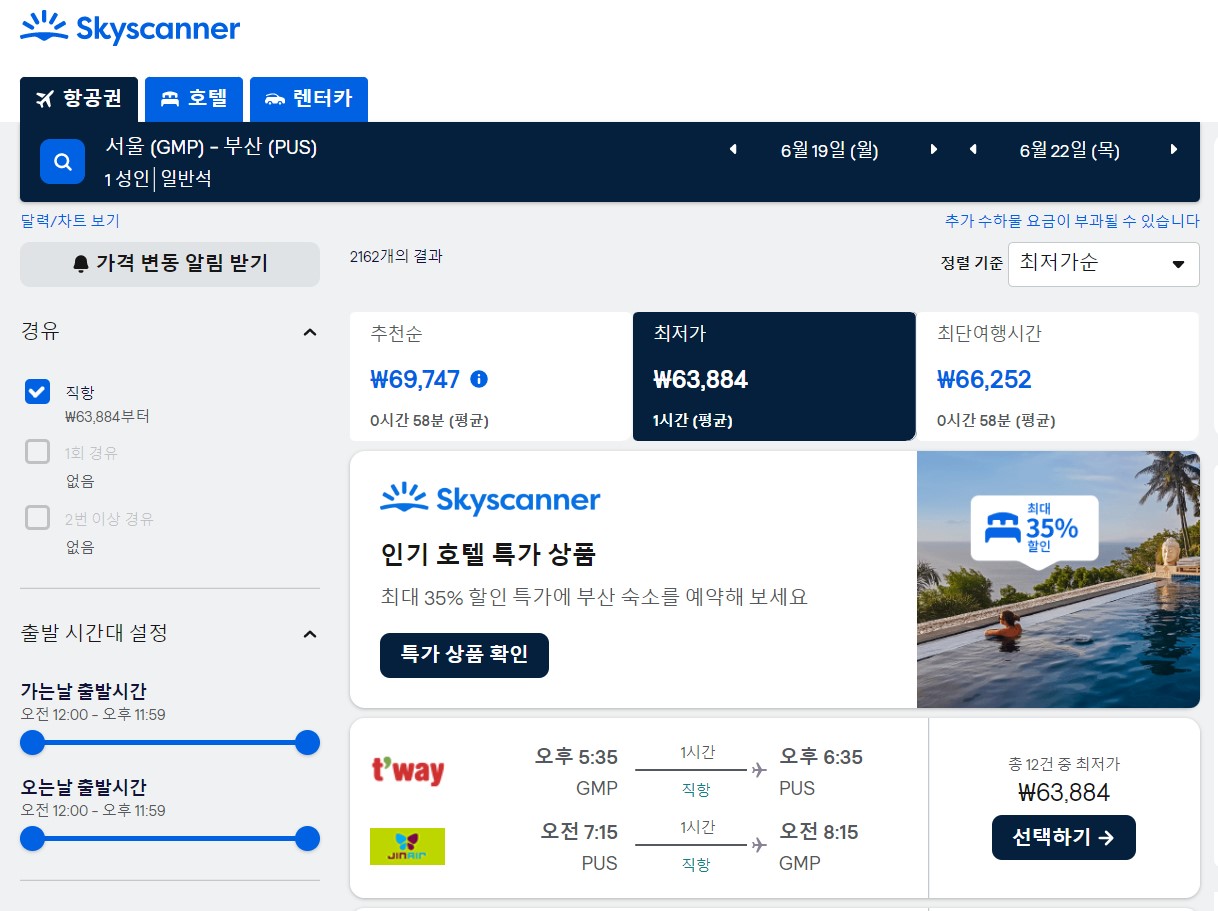This screenshot has height=911, width=1218.
Task: Collapse the 출발 시간대 설정 section
Action: [x=310, y=633]
